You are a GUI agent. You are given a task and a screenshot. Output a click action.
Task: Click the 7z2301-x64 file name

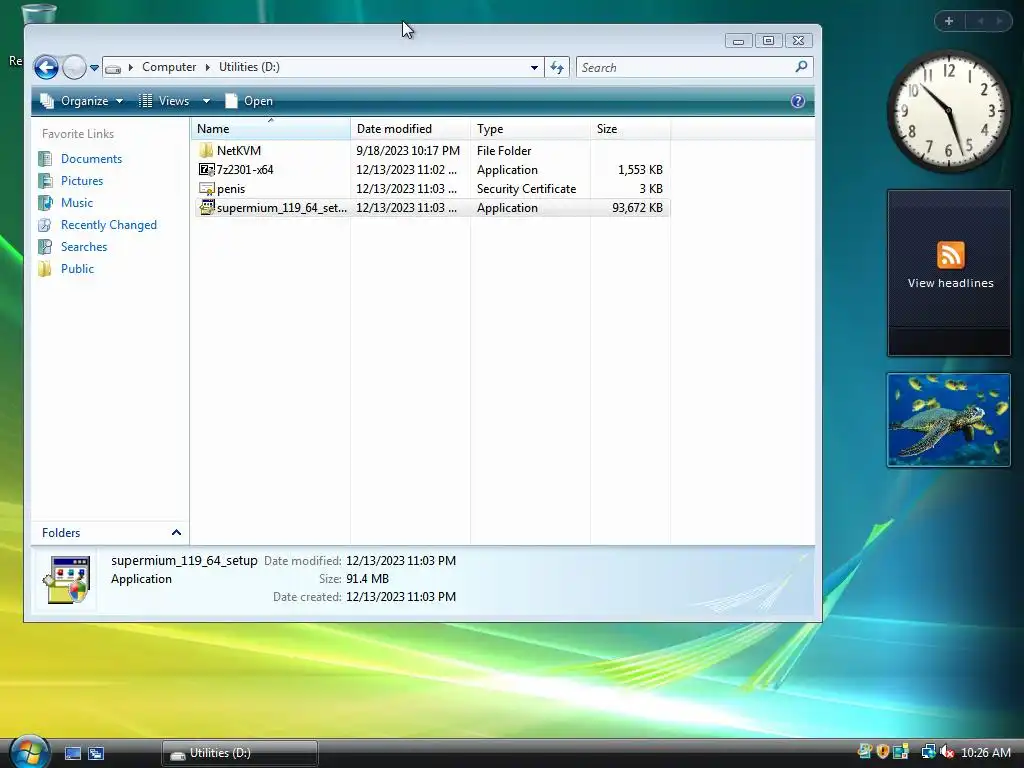(x=245, y=170)
